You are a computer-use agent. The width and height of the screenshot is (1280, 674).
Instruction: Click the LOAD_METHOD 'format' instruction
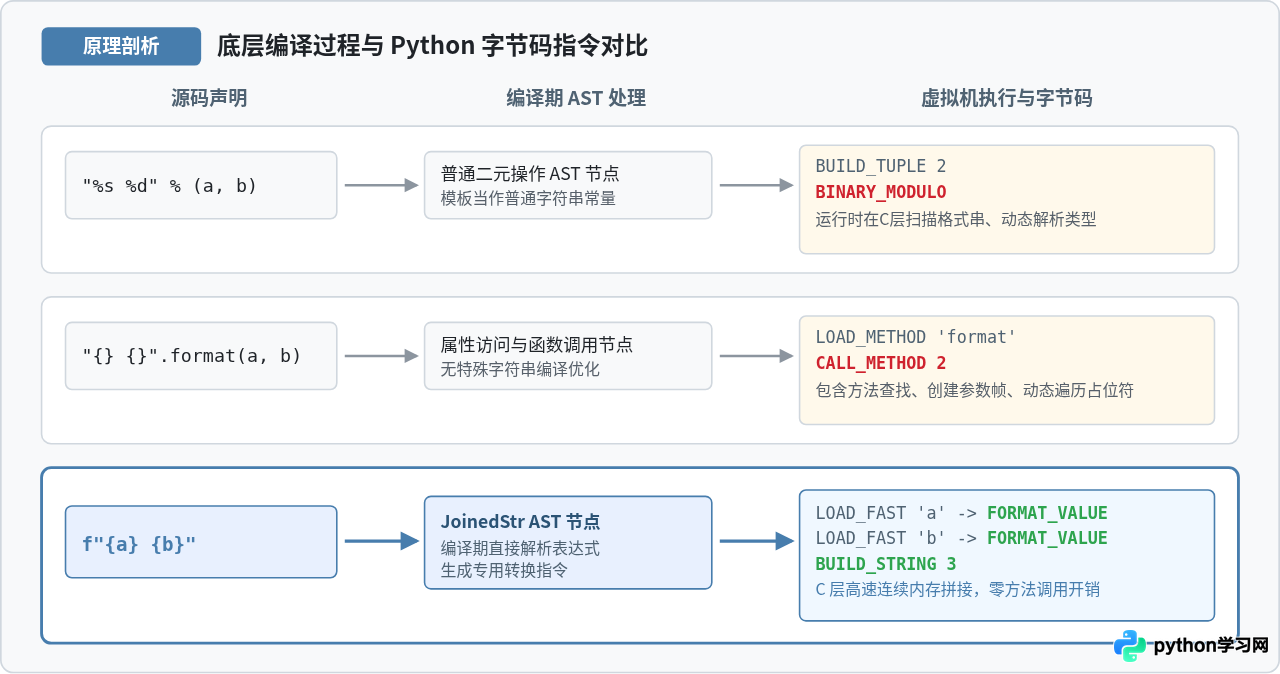[916, 337]
